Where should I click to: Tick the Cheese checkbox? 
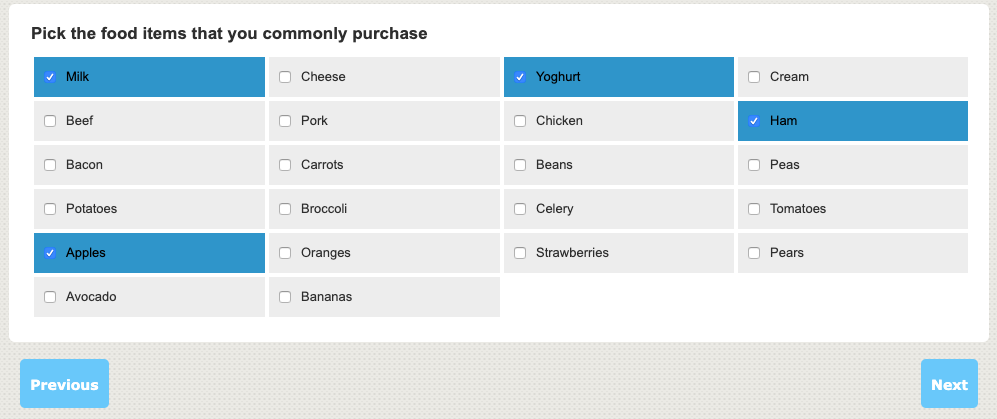point(285,77)
